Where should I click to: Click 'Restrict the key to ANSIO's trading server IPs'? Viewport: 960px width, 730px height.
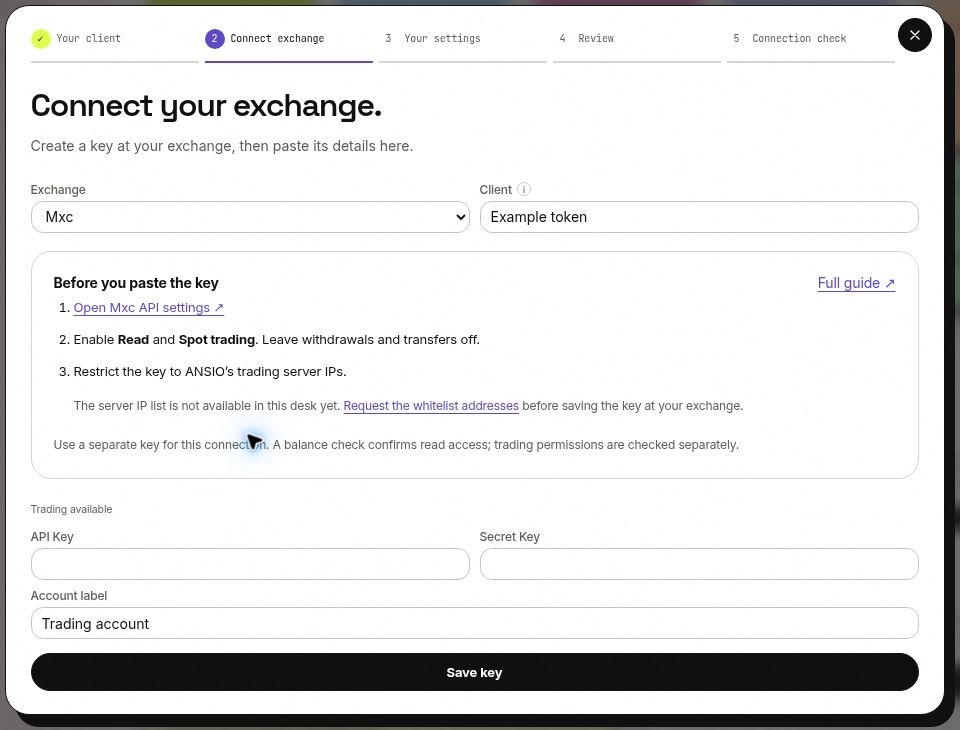[210, 371]
